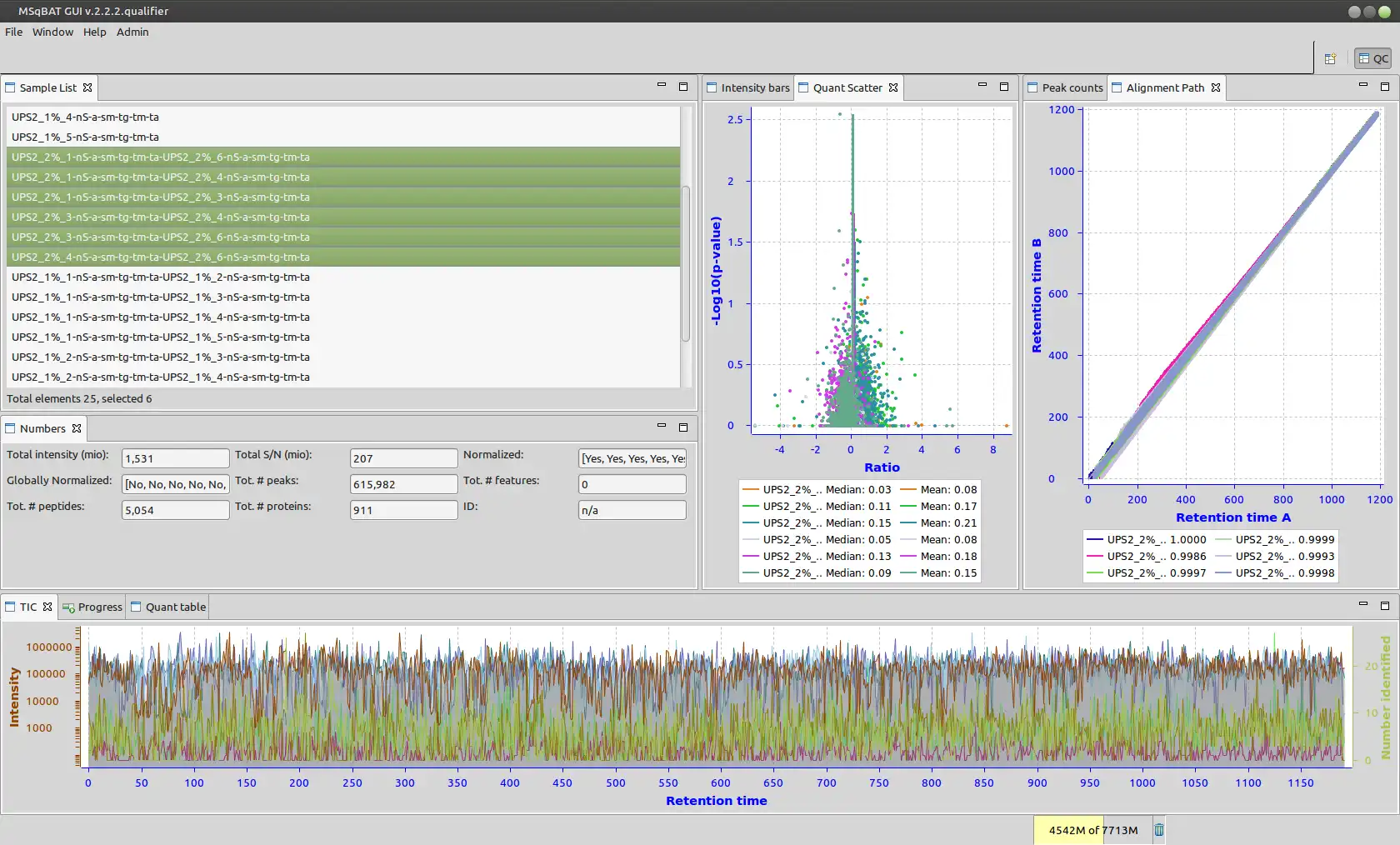The image size is (1400, 845).
Task: Close the Sample List tab via X icon
Action: 87,87
